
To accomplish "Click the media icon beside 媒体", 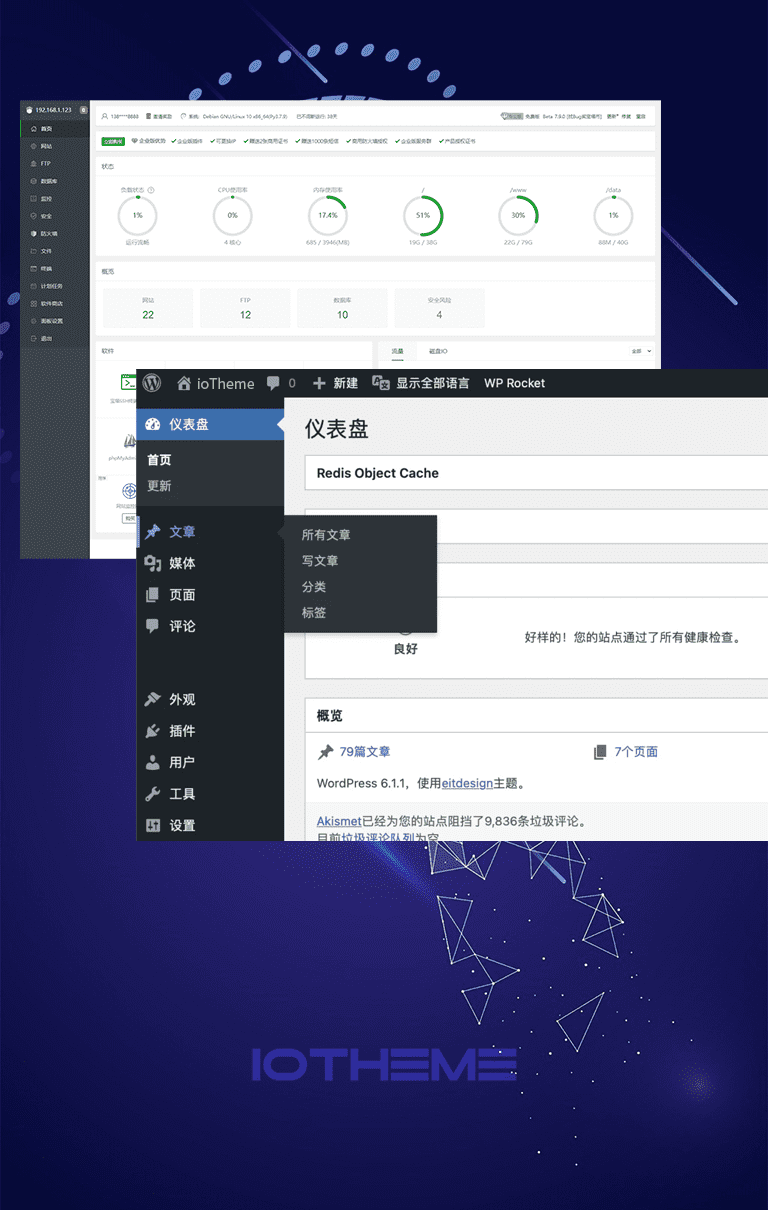I will [153, 564].
